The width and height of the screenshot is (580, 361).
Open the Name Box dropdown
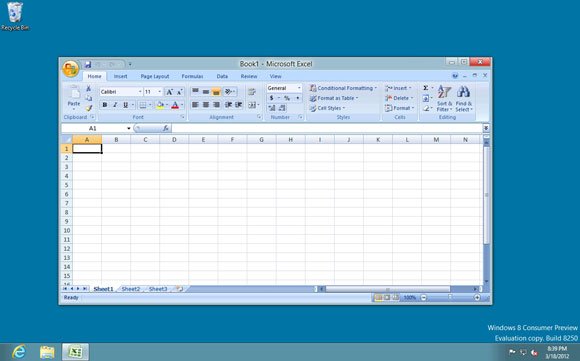click(129, 128)
